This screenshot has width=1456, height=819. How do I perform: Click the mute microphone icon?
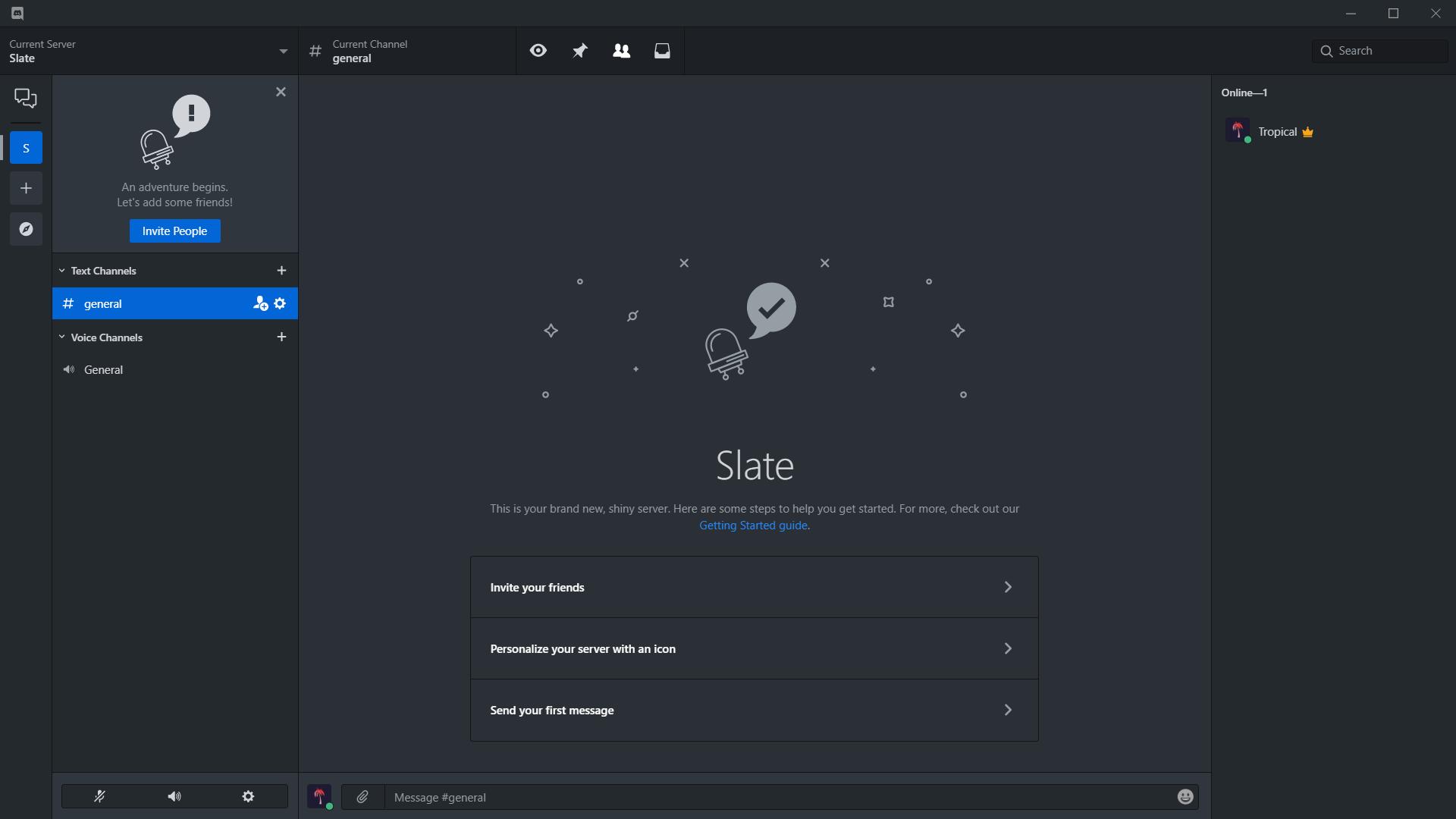99,796
